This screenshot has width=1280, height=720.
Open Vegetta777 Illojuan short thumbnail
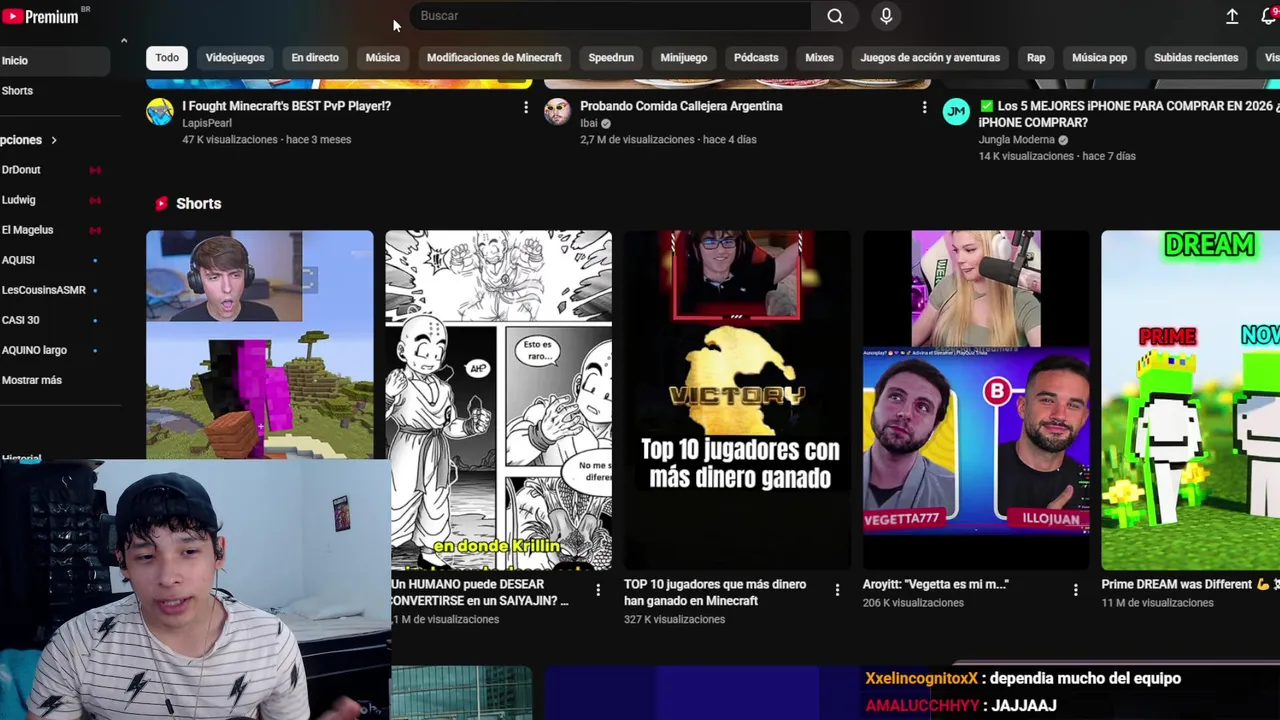(x=976, y=400)
